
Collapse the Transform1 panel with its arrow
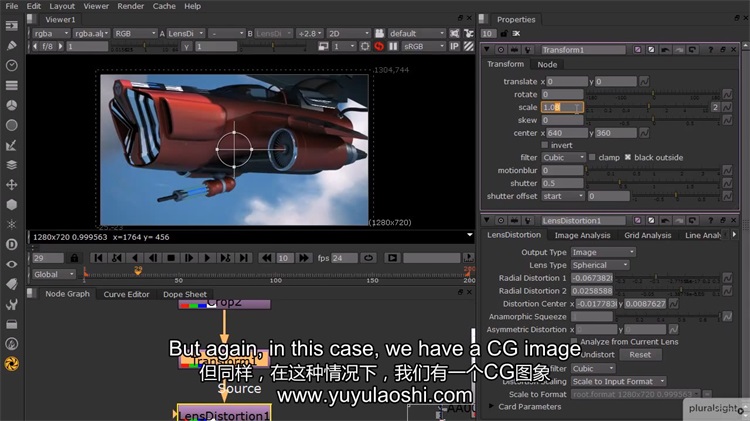click(x=487, y=50)
